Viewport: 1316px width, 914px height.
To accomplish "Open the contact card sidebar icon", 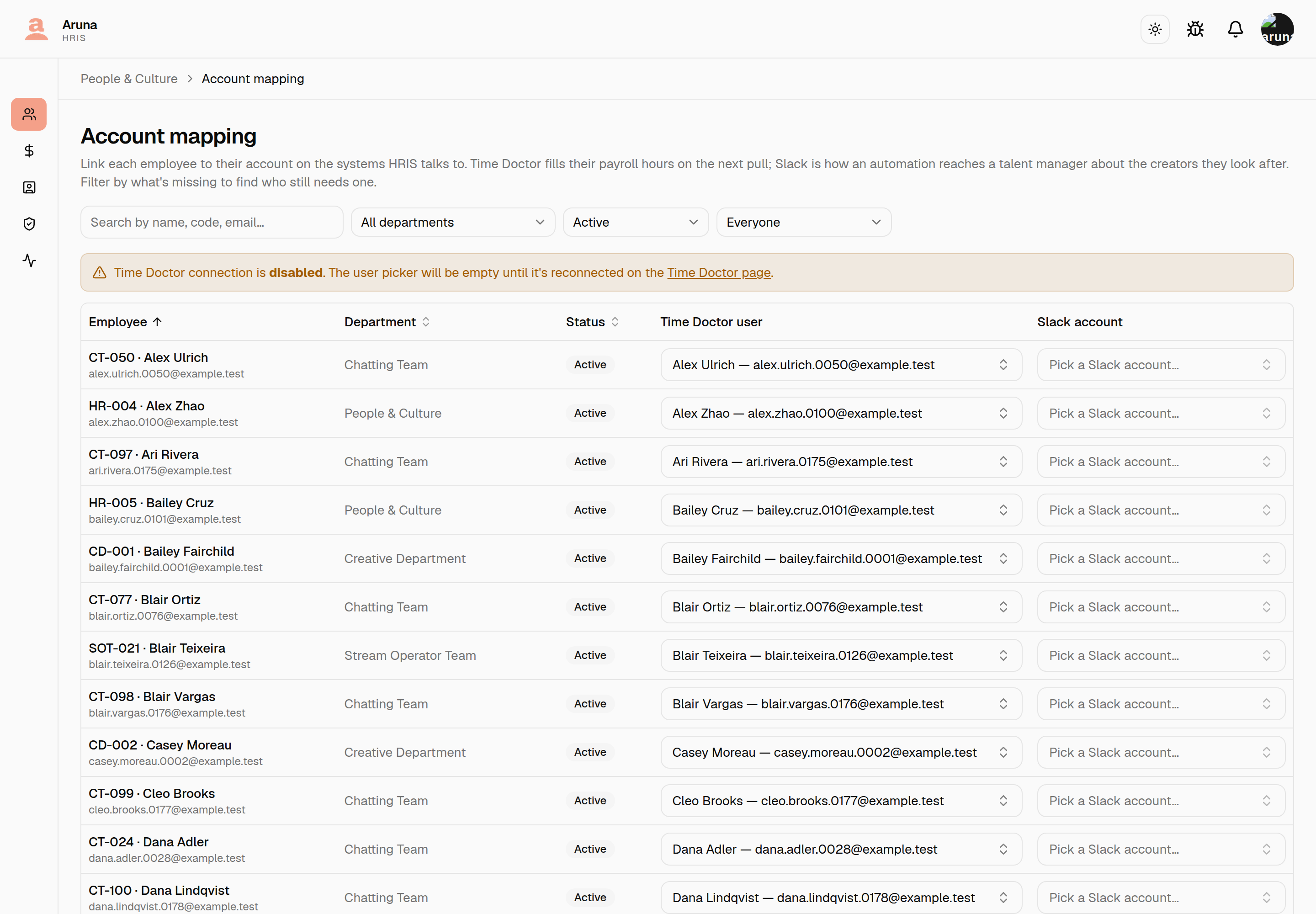I will point(29,187).
